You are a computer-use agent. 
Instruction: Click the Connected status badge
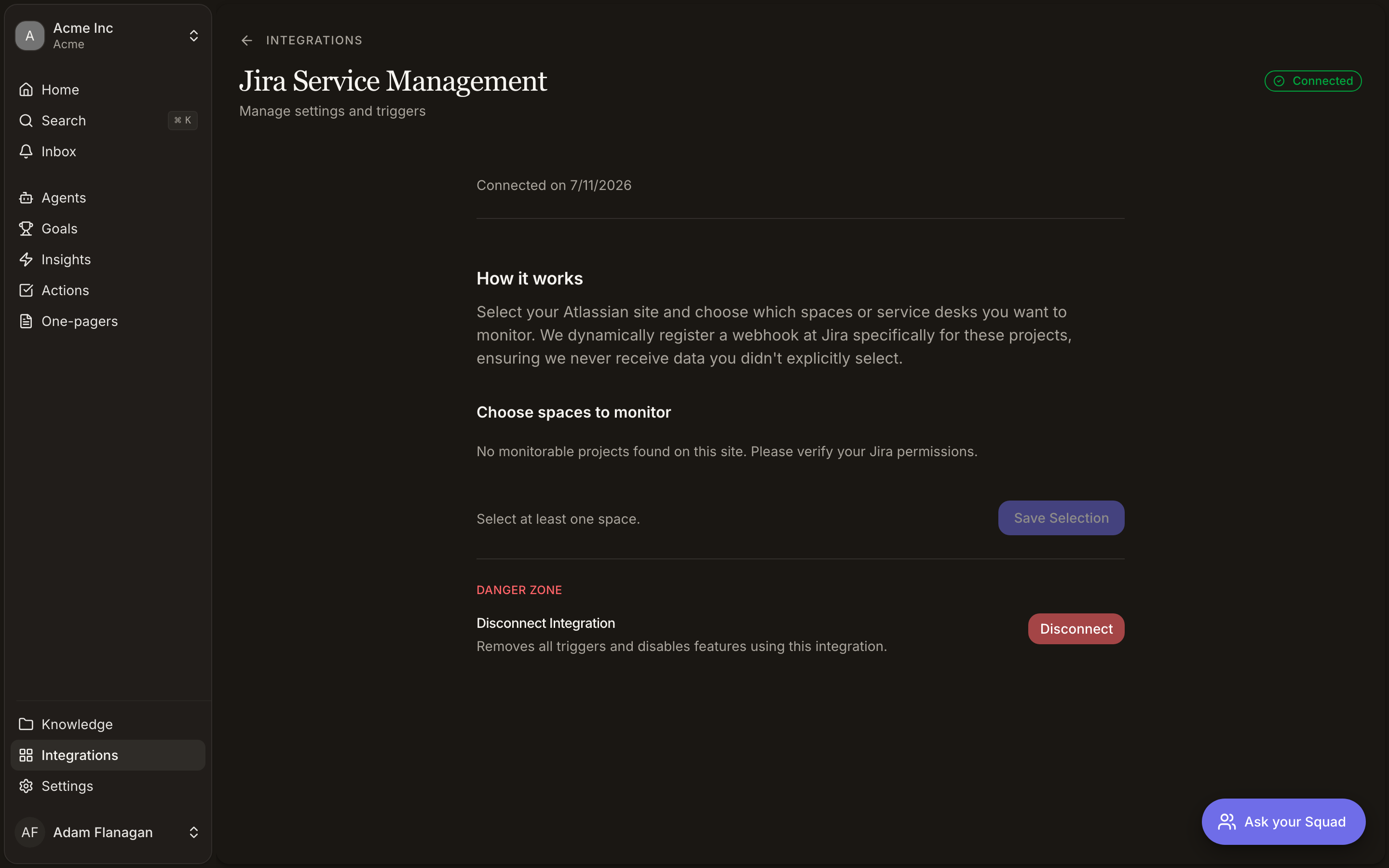pos(1313,81)
